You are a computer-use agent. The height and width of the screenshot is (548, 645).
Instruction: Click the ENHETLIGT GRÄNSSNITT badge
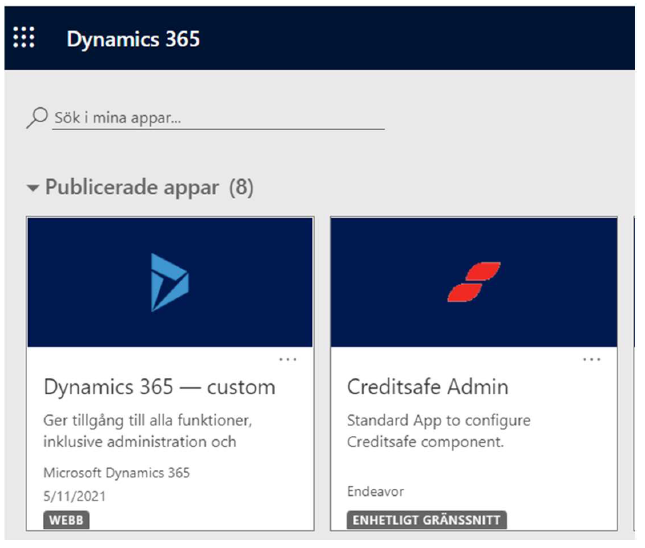coord(426,520)
